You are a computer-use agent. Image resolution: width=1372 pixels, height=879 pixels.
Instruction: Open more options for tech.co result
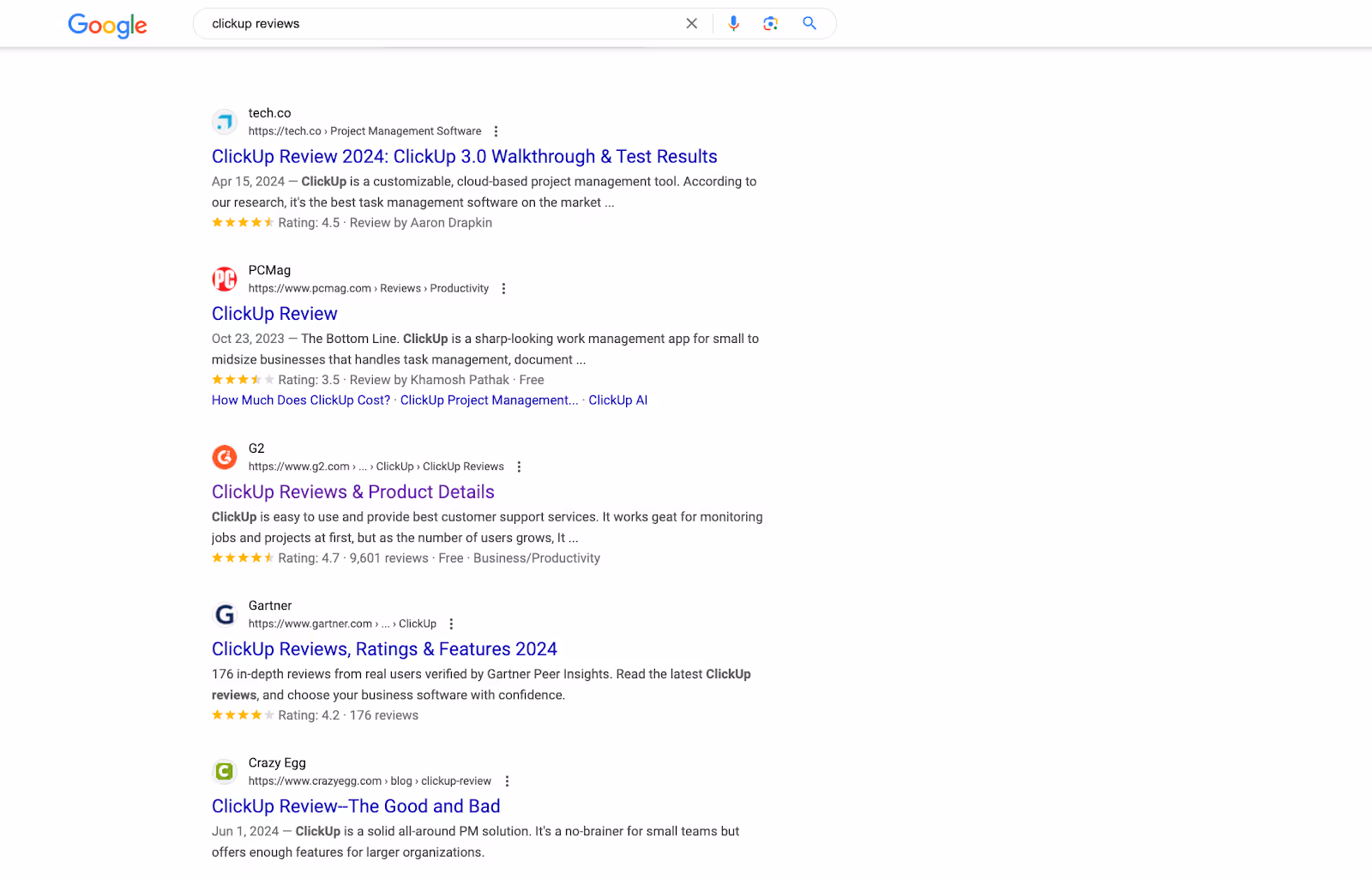click(x=496, y=131)
